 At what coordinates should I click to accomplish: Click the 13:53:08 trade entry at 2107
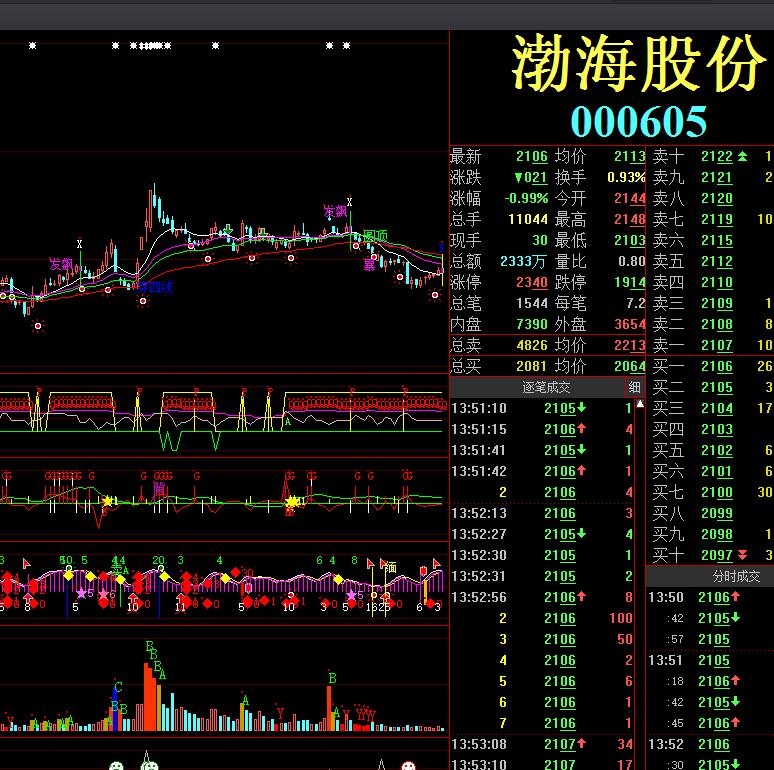point(542,744)
